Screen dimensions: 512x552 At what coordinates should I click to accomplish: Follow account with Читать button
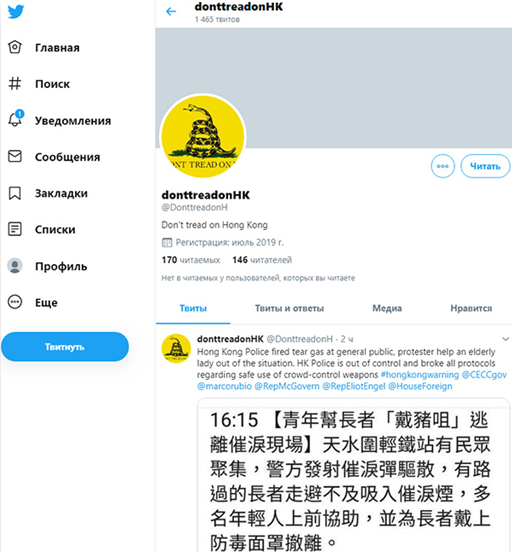485,166
